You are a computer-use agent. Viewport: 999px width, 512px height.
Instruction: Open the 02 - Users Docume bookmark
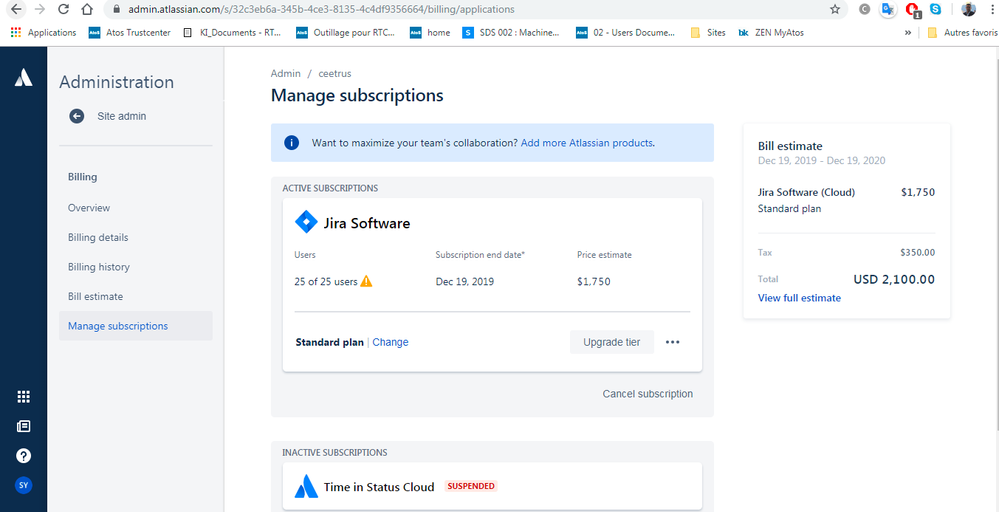point(626,32)
